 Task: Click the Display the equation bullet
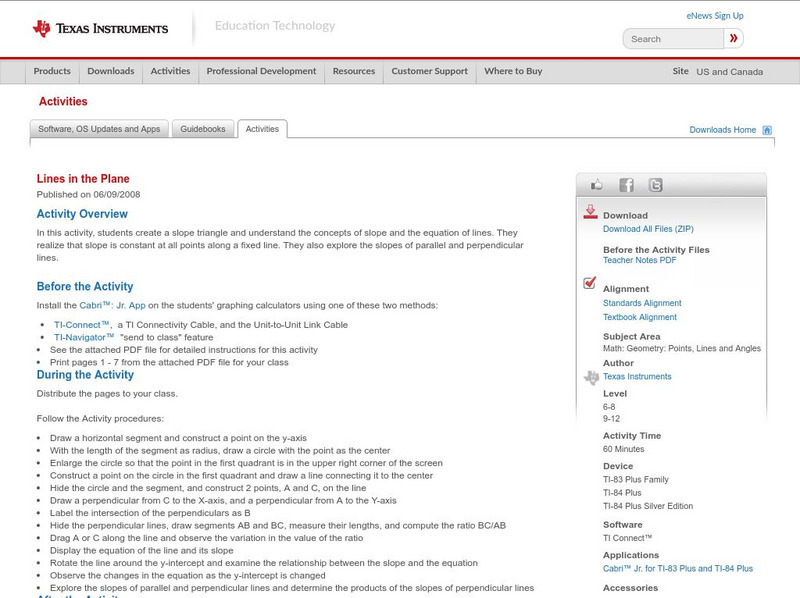pos(141,551)
